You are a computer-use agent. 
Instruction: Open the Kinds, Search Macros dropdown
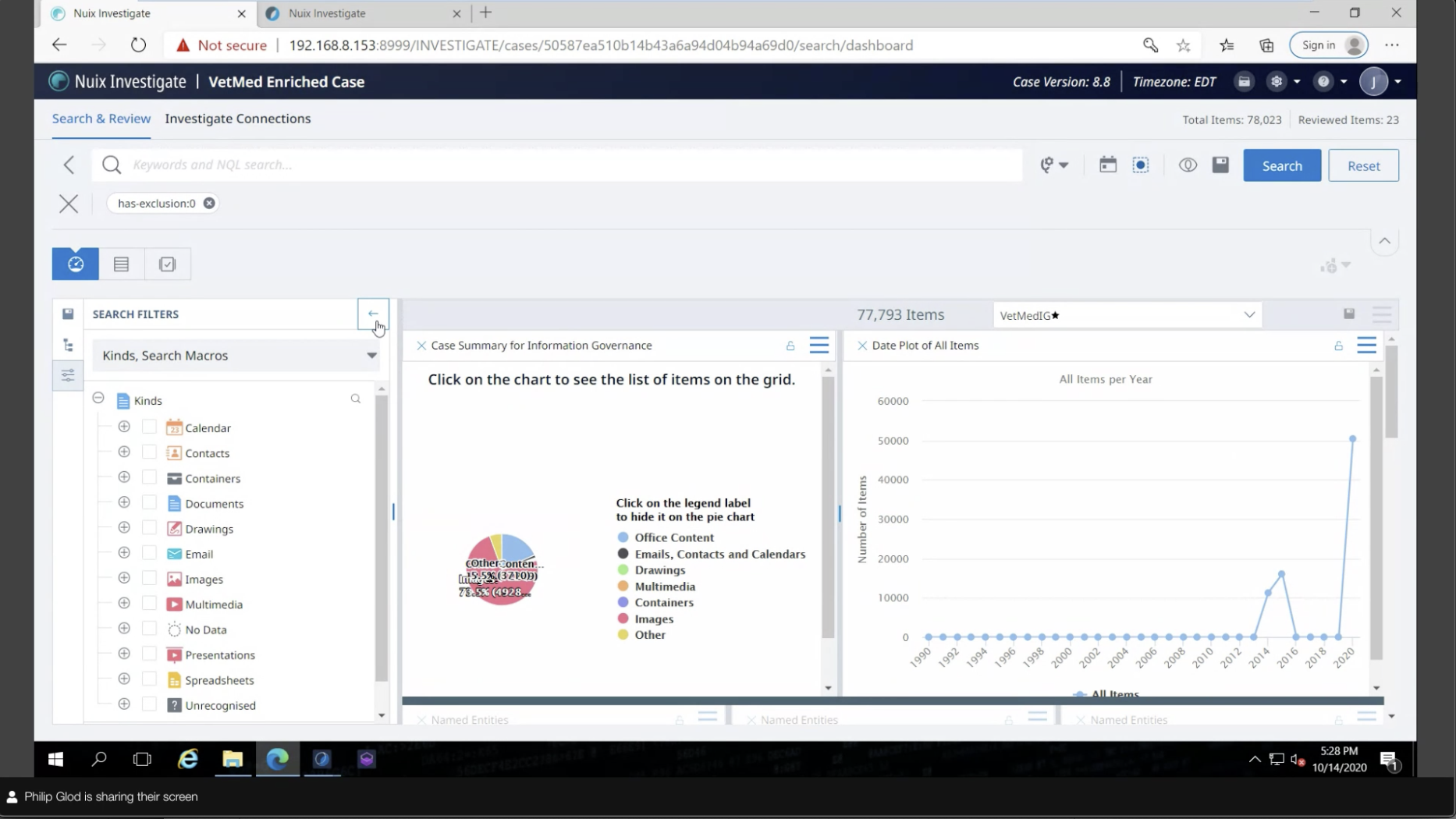(236, 355)
